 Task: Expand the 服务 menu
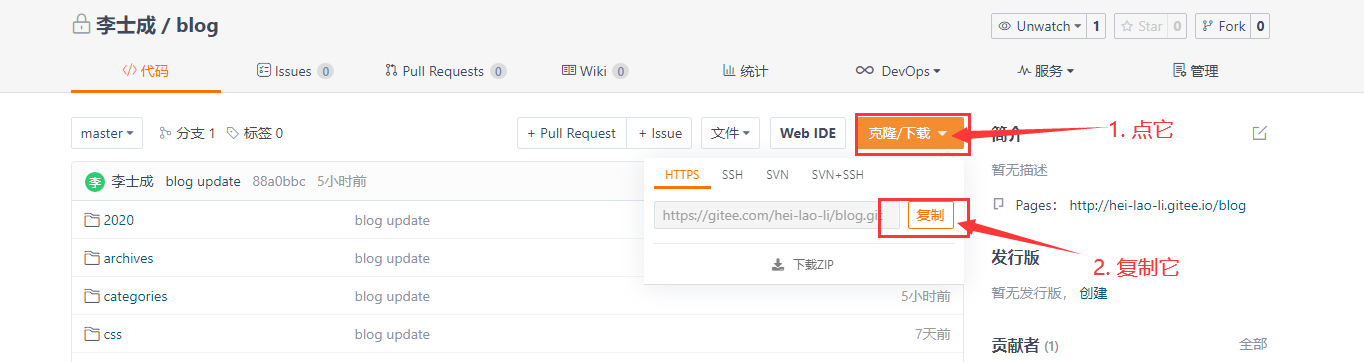pyautogui.click(x=1046, y=71)
